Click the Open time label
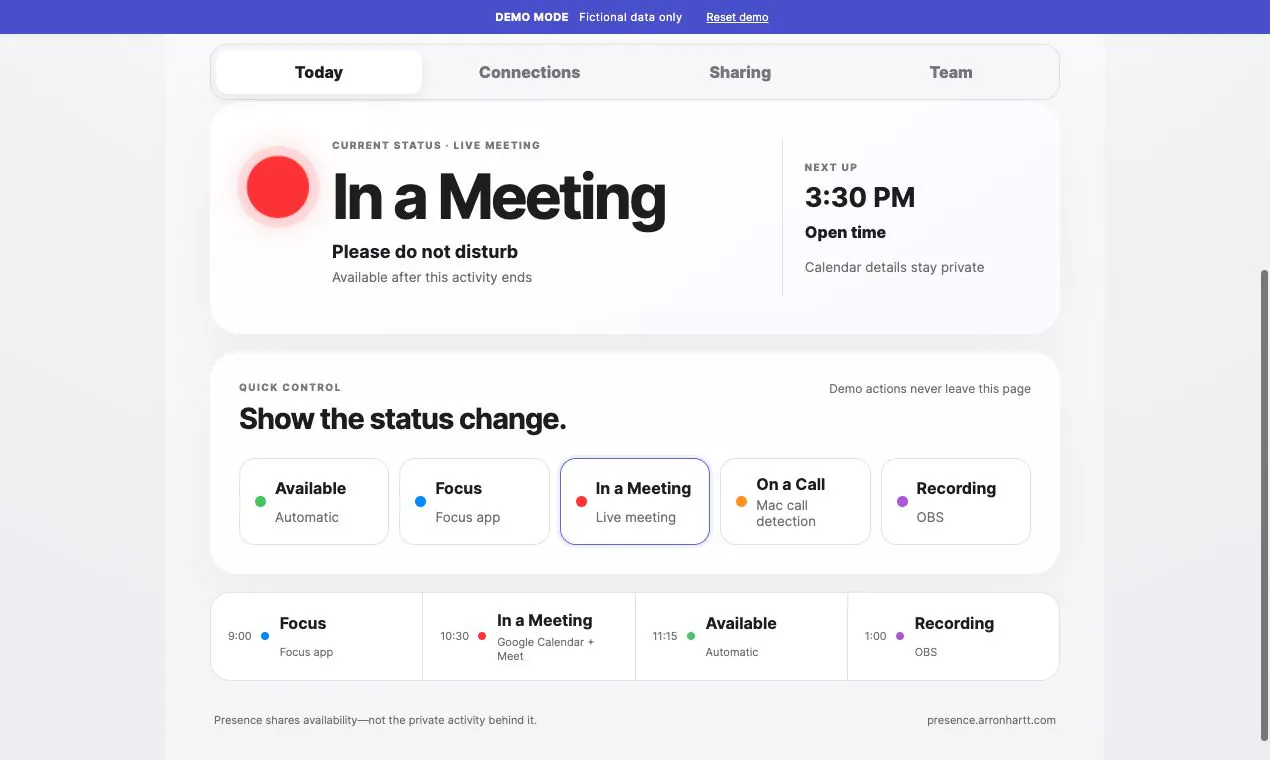Viewport: 1270px width, 760px height. click(x=845, y=232)
